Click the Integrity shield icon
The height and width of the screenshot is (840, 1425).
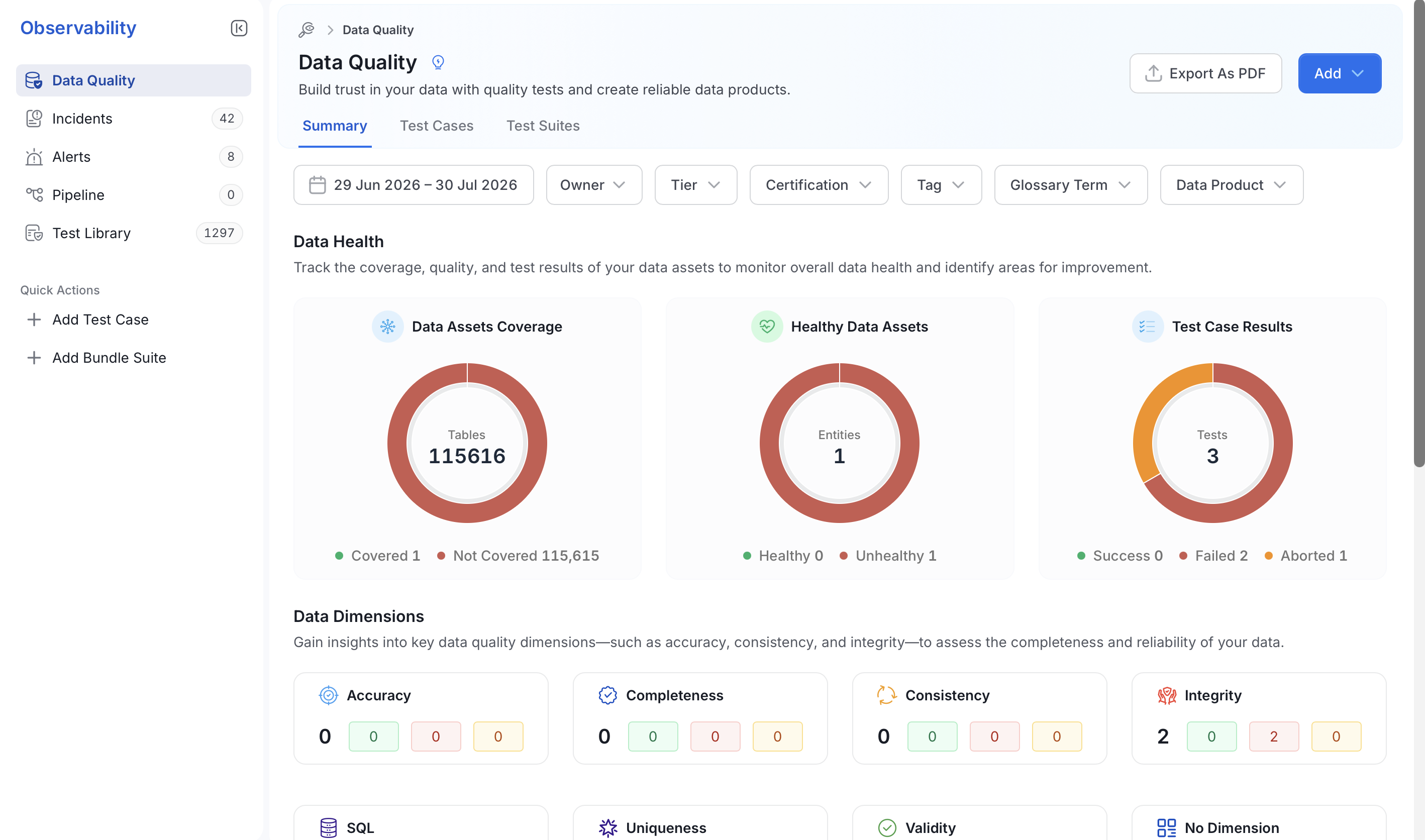(1166, 695)
